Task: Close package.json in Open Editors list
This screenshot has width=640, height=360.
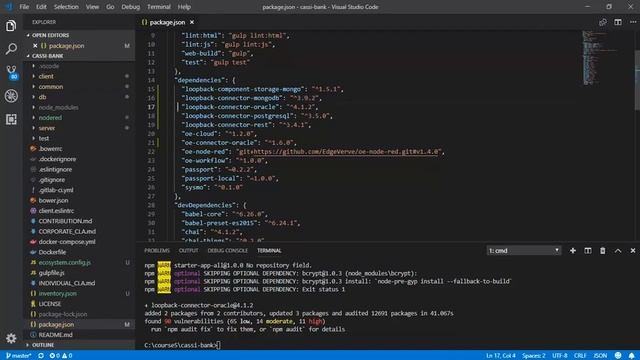Action: click(x=35, y=46)
